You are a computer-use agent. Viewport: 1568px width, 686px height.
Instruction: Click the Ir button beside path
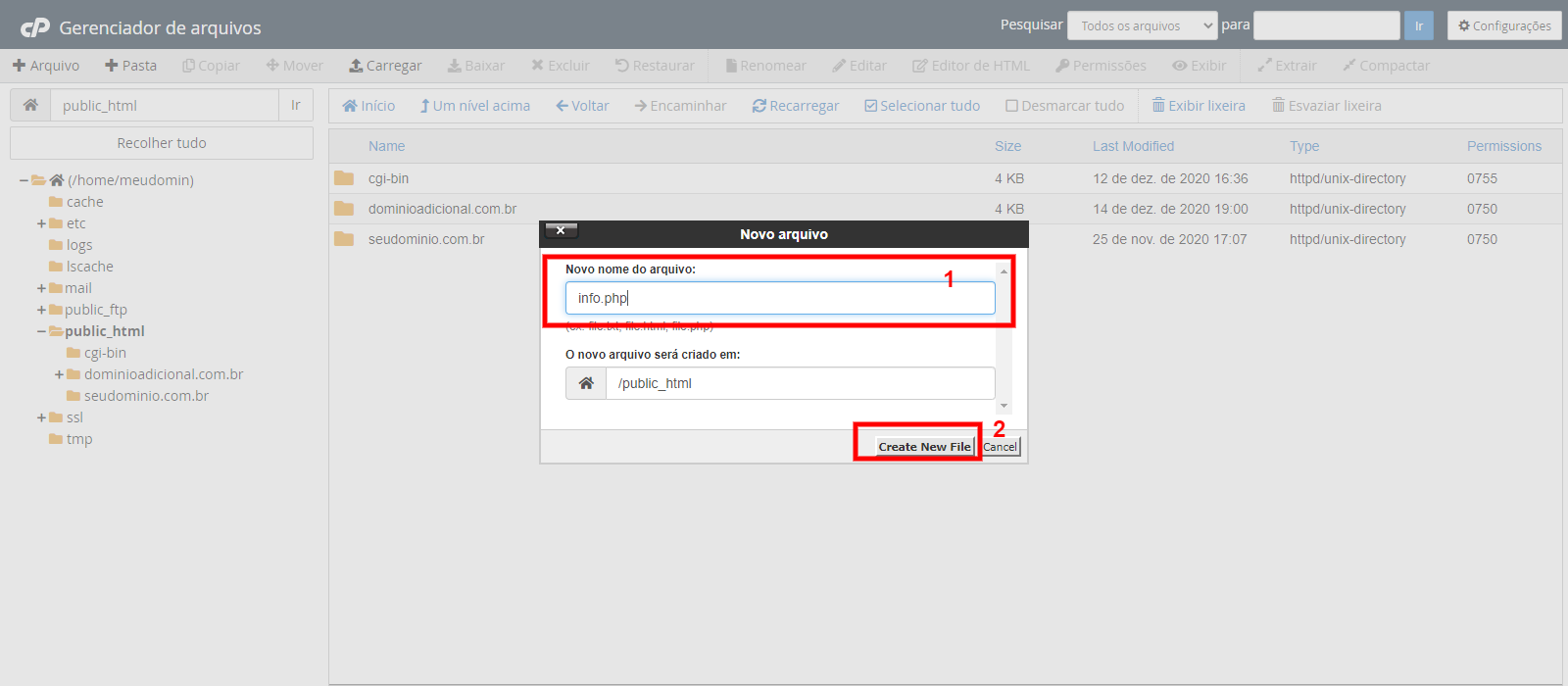(296, 105)
